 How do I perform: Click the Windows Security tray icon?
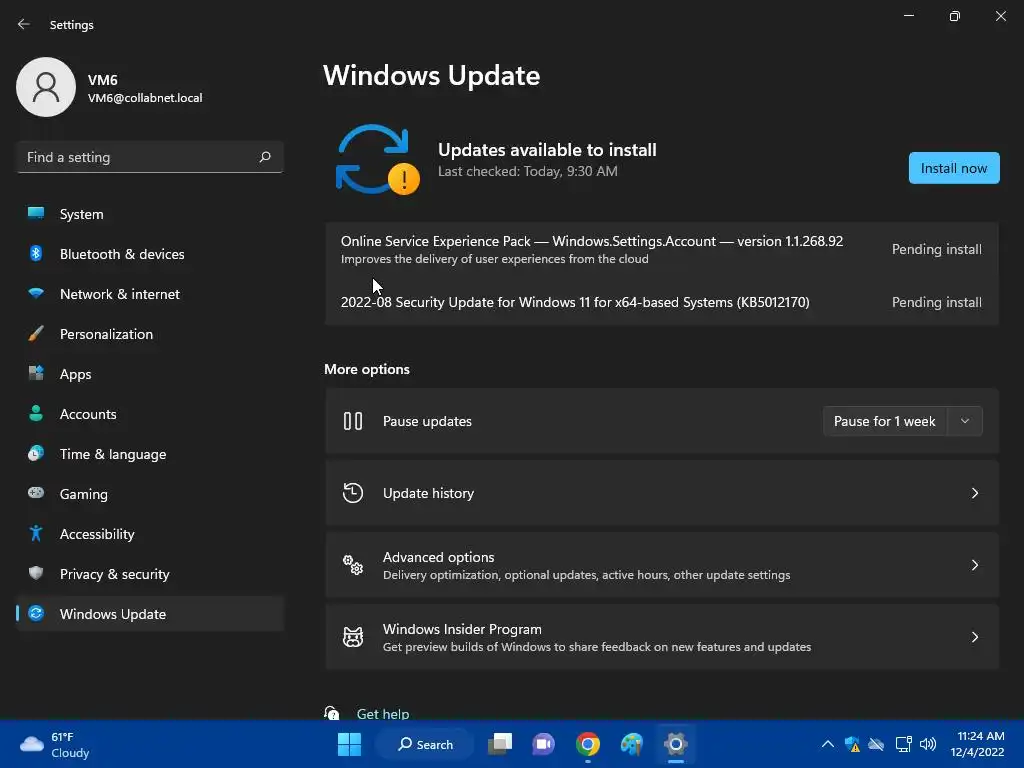tap(852, 744)
